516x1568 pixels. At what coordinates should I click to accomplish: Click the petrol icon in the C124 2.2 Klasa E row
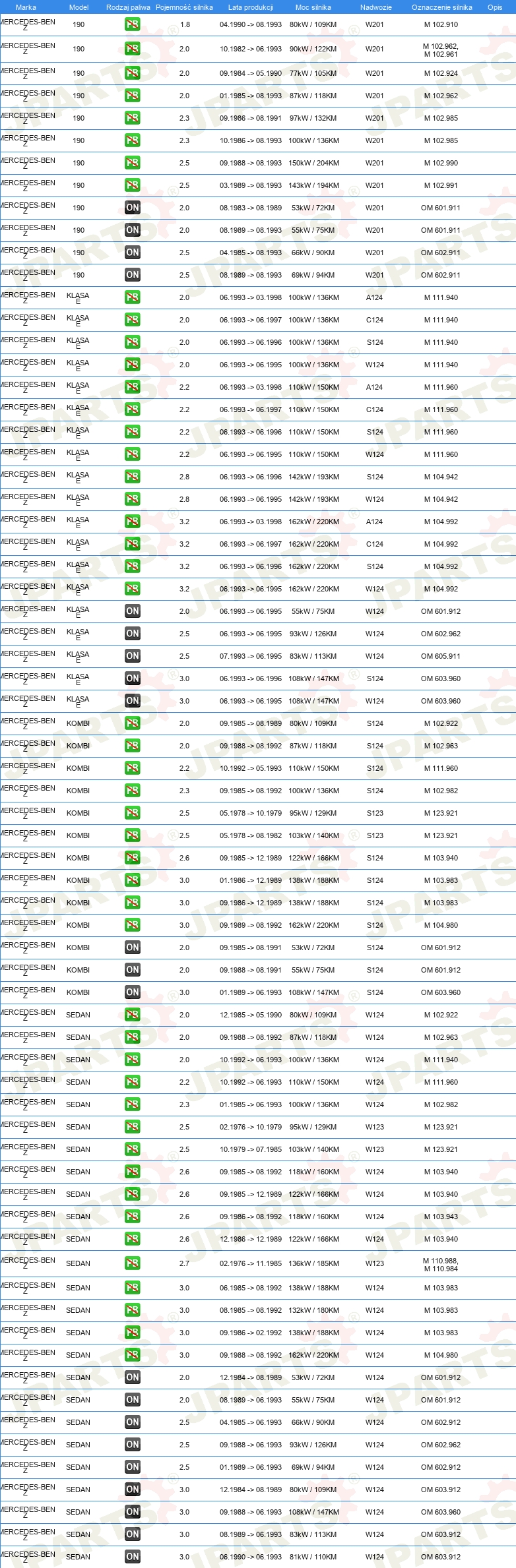tap(133, 409)
